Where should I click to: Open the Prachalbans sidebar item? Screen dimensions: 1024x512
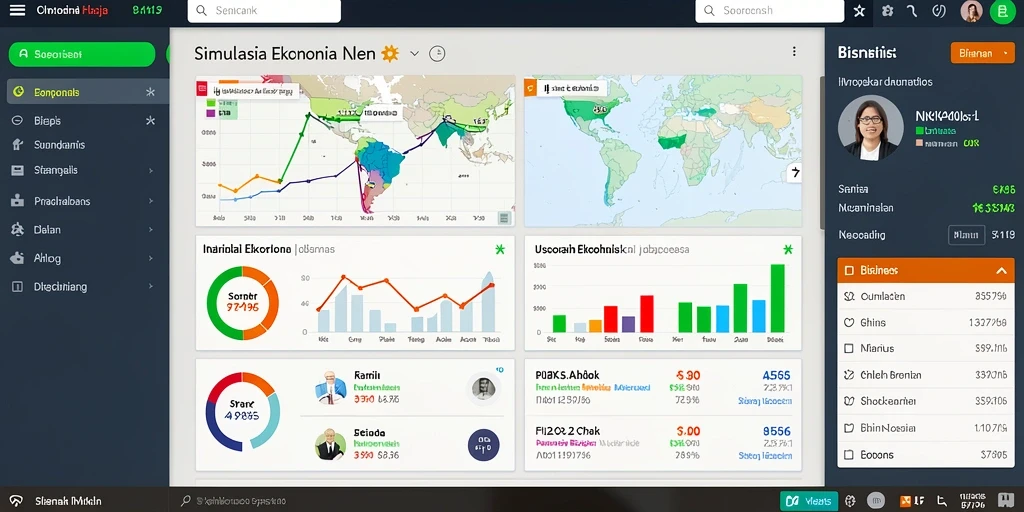tap(84, 201)
